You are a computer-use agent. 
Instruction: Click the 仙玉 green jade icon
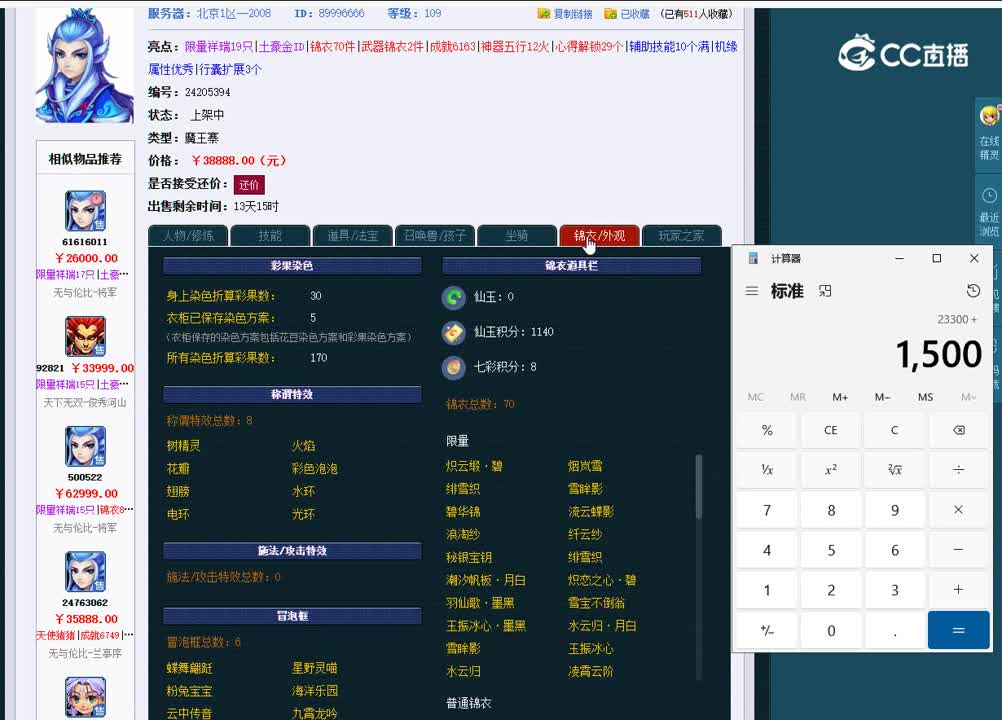[454, 296]
